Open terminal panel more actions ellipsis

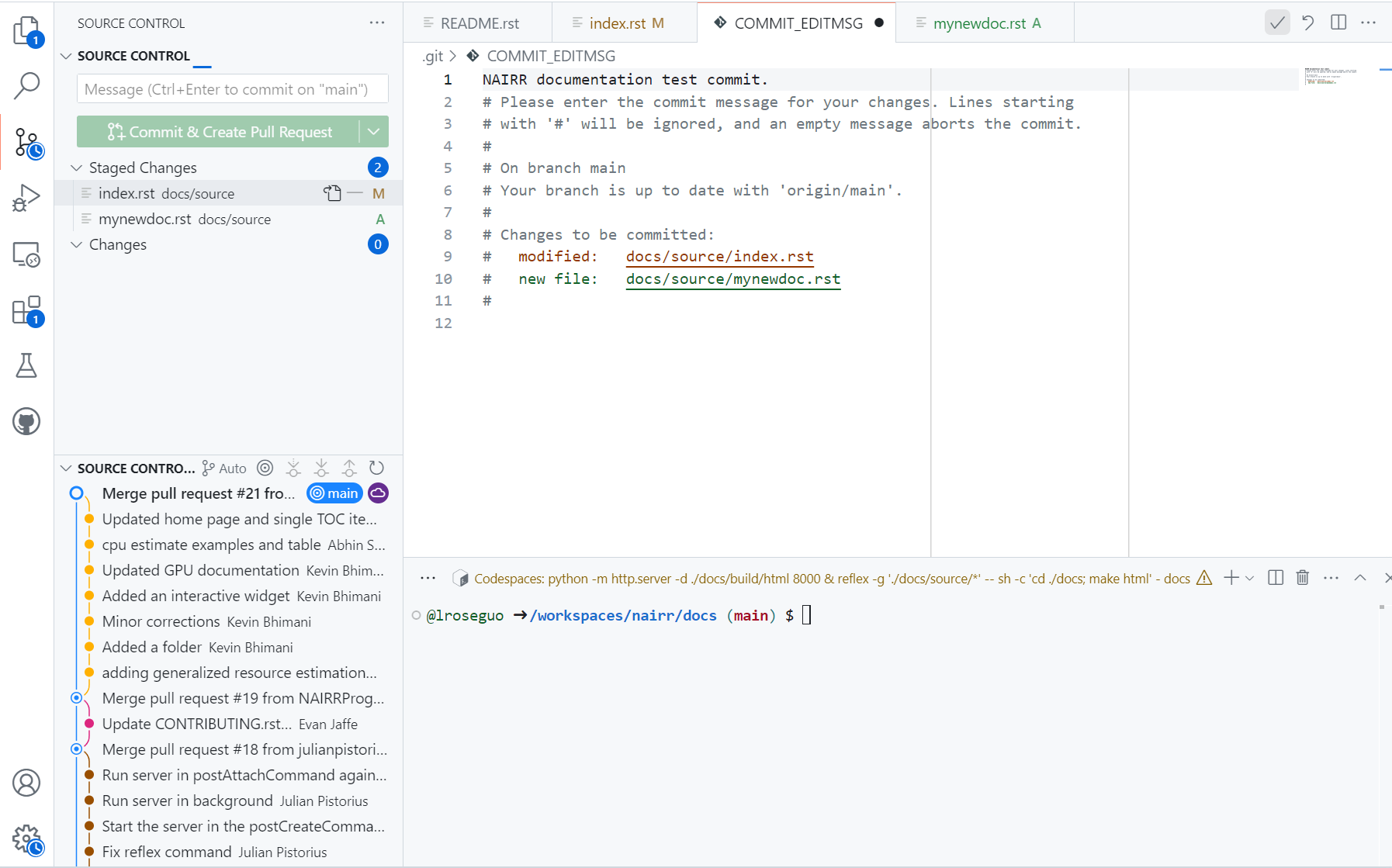click(1331, 578)
